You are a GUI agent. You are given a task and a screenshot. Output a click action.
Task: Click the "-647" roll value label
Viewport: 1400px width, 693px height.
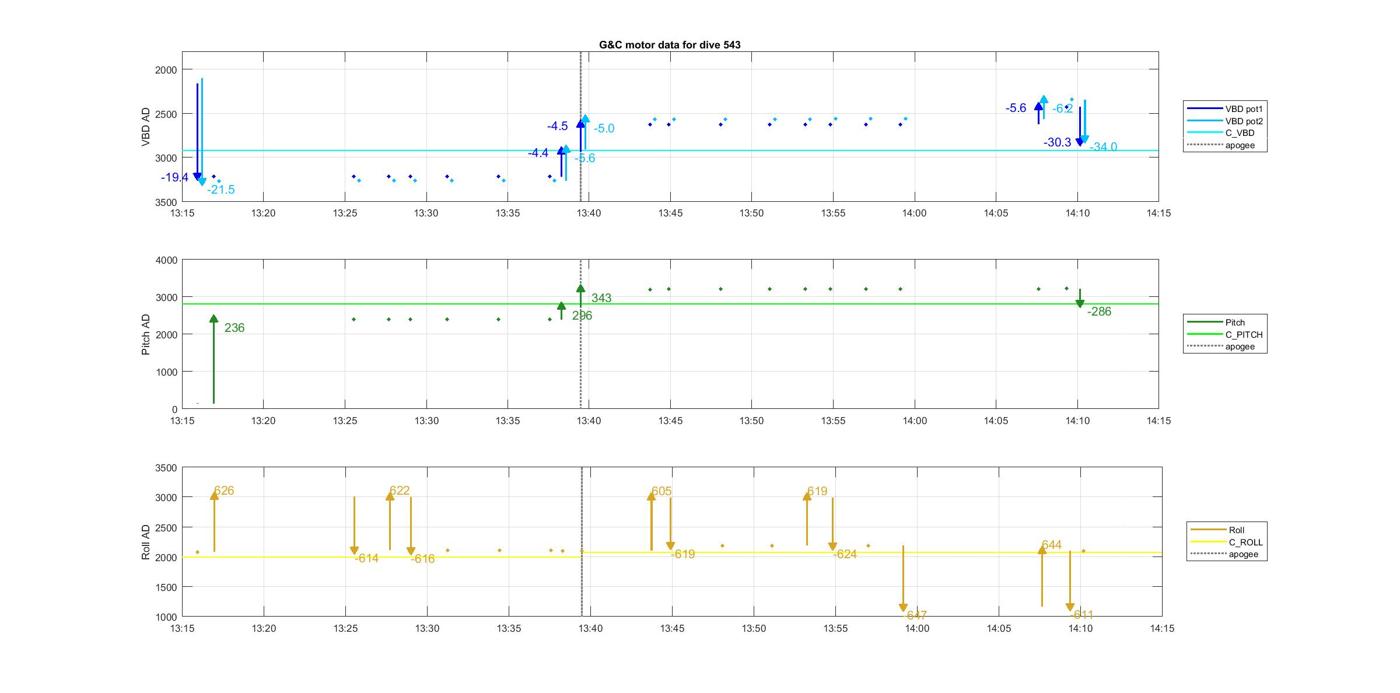click(915, 615)
